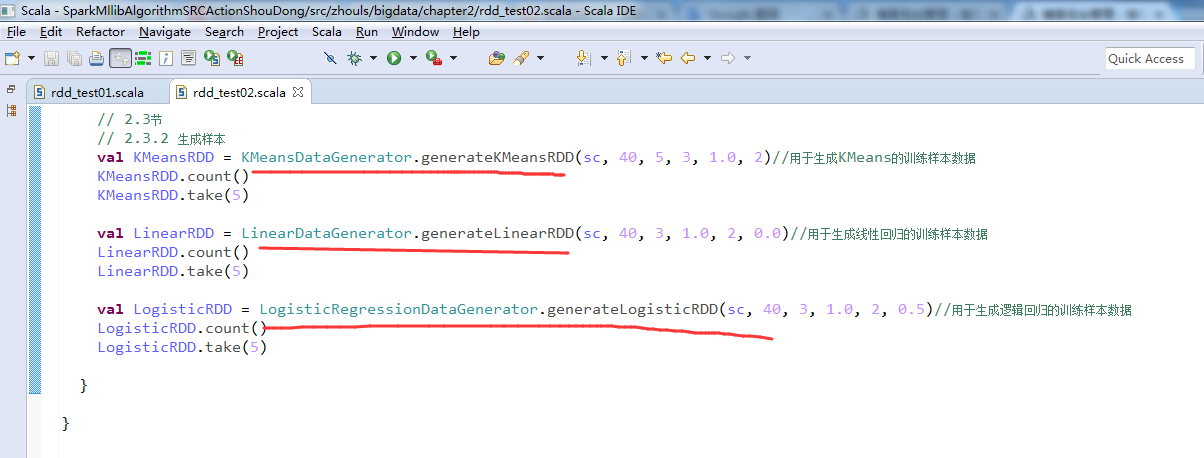Open the Navigate menu

tap(165, 32)
